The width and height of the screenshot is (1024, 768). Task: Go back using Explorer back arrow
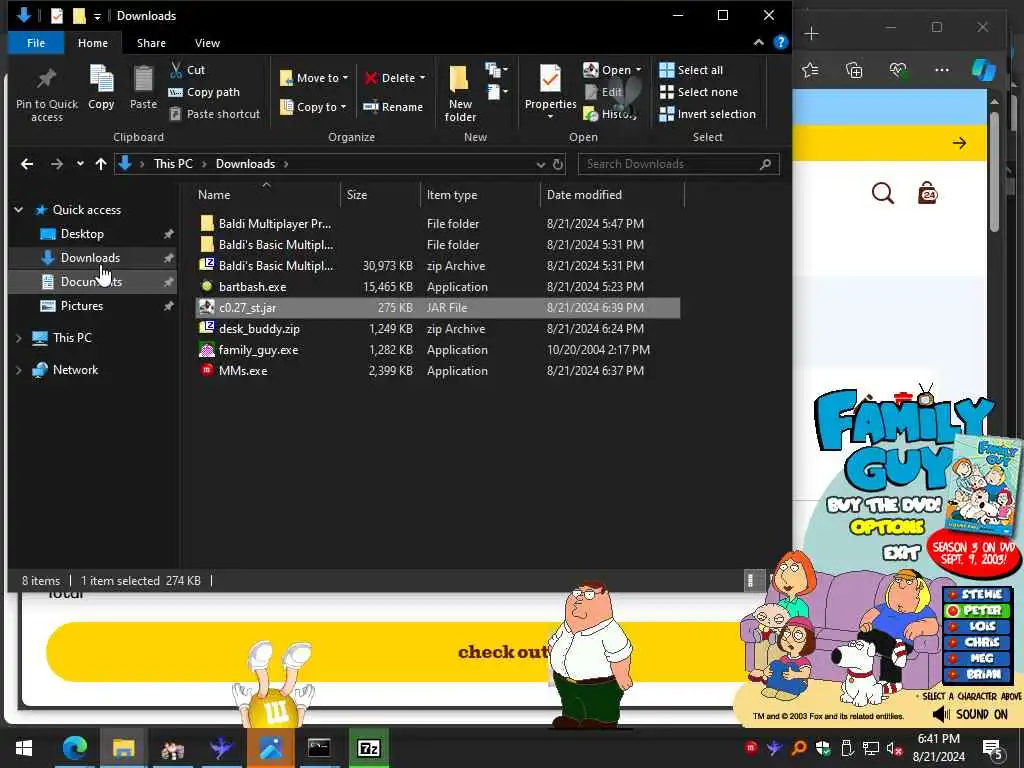[27, 164]
